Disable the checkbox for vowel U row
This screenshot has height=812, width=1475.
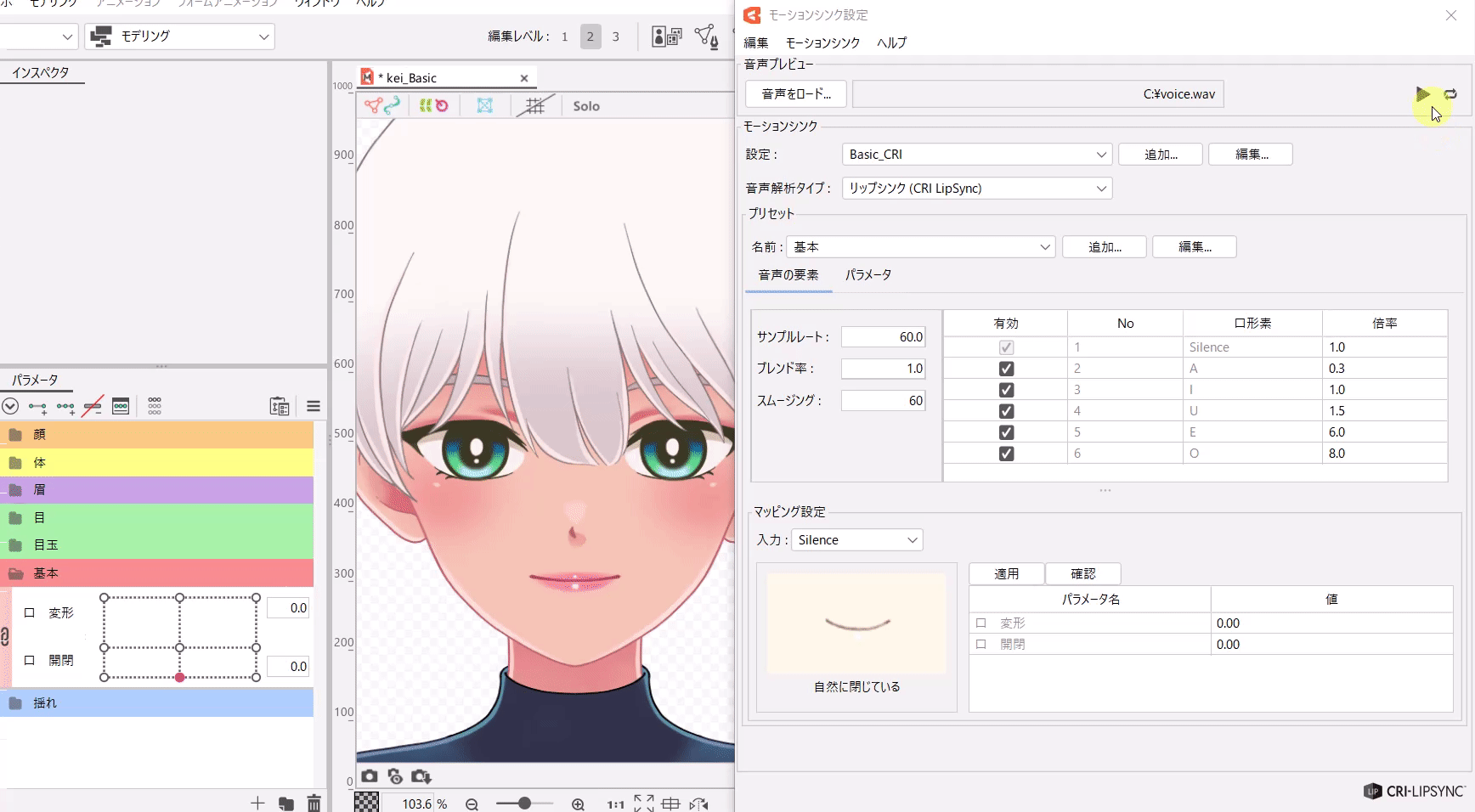pyautogui.click(x=1006, y=411)
